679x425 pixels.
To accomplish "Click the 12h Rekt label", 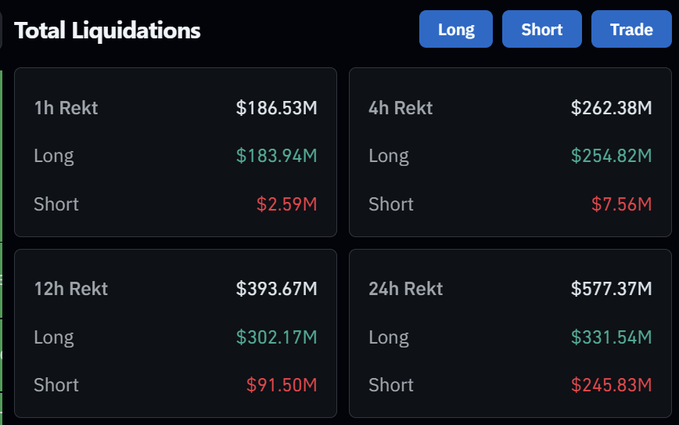I will click(x=71, y=289).
